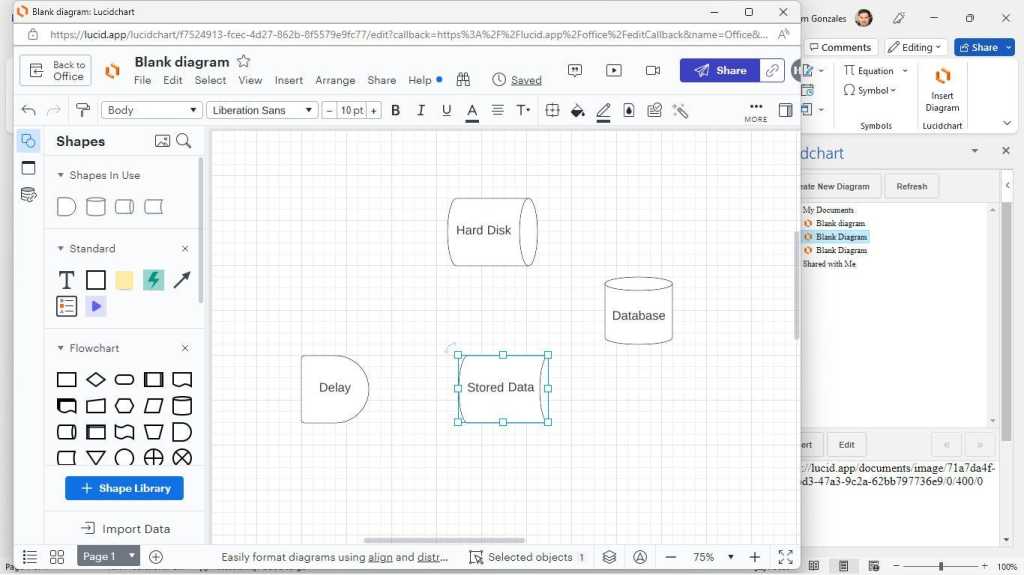Toggle underline text formatting

click(x=446, y=110)
